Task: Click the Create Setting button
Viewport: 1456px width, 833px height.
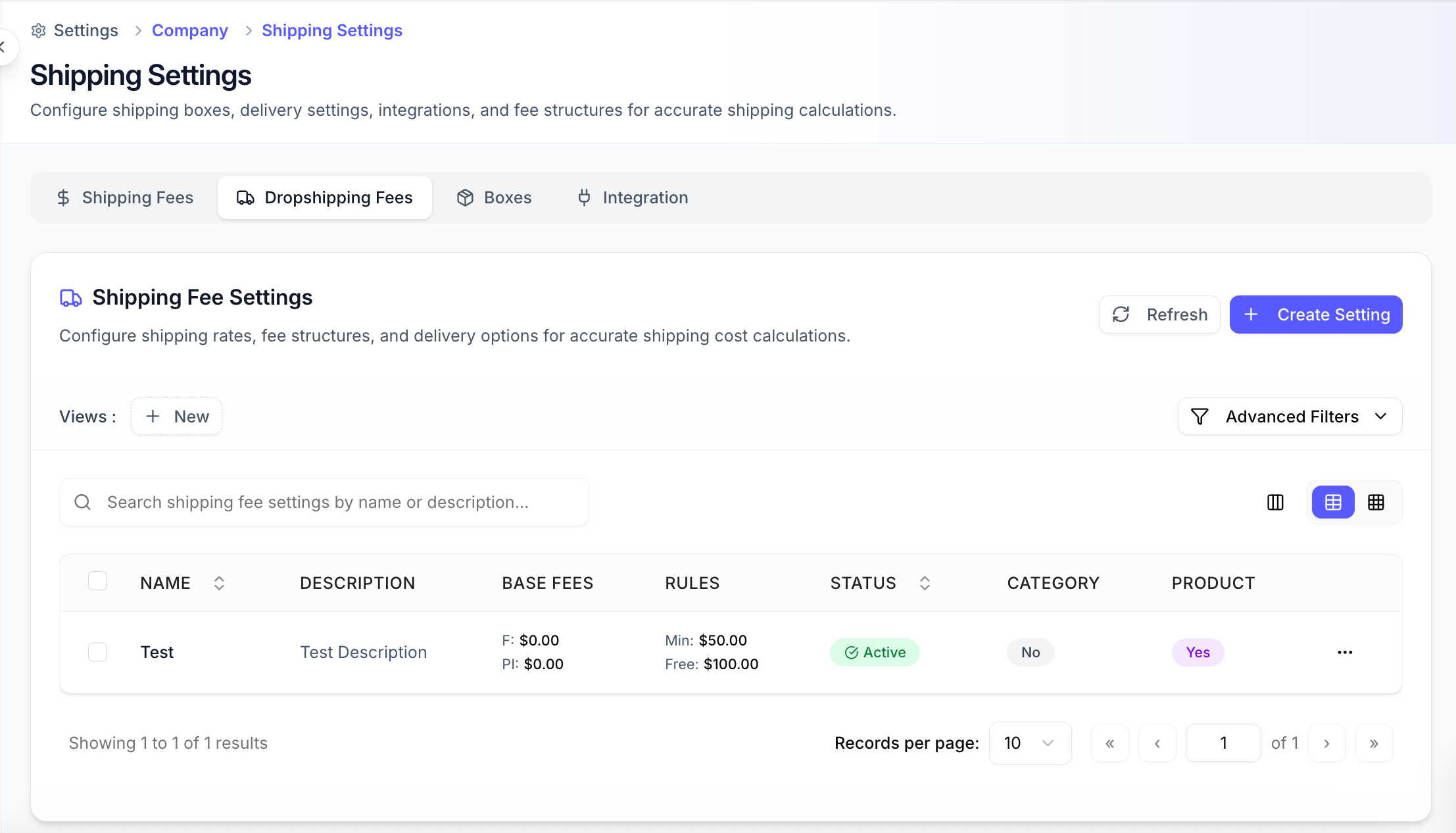Action: pos(1316,315)
